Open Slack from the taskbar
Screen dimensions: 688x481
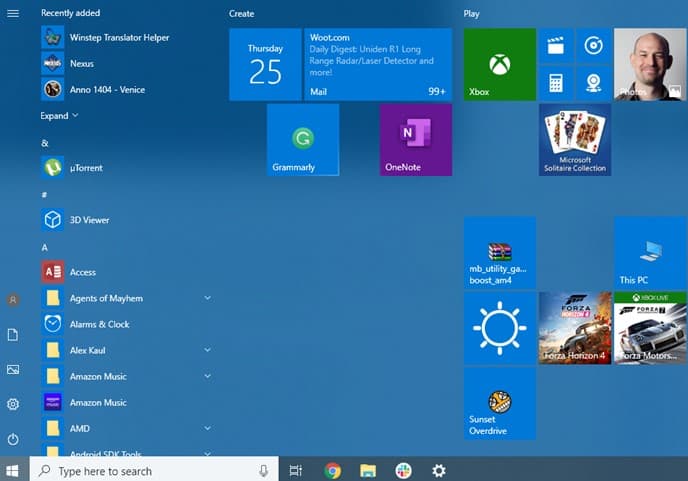(403, 471)
